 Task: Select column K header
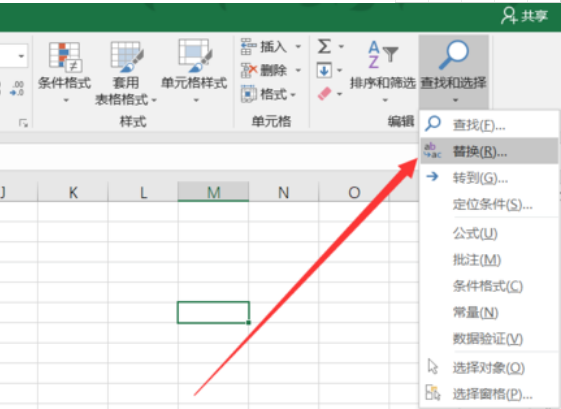(x=73, y=193)
